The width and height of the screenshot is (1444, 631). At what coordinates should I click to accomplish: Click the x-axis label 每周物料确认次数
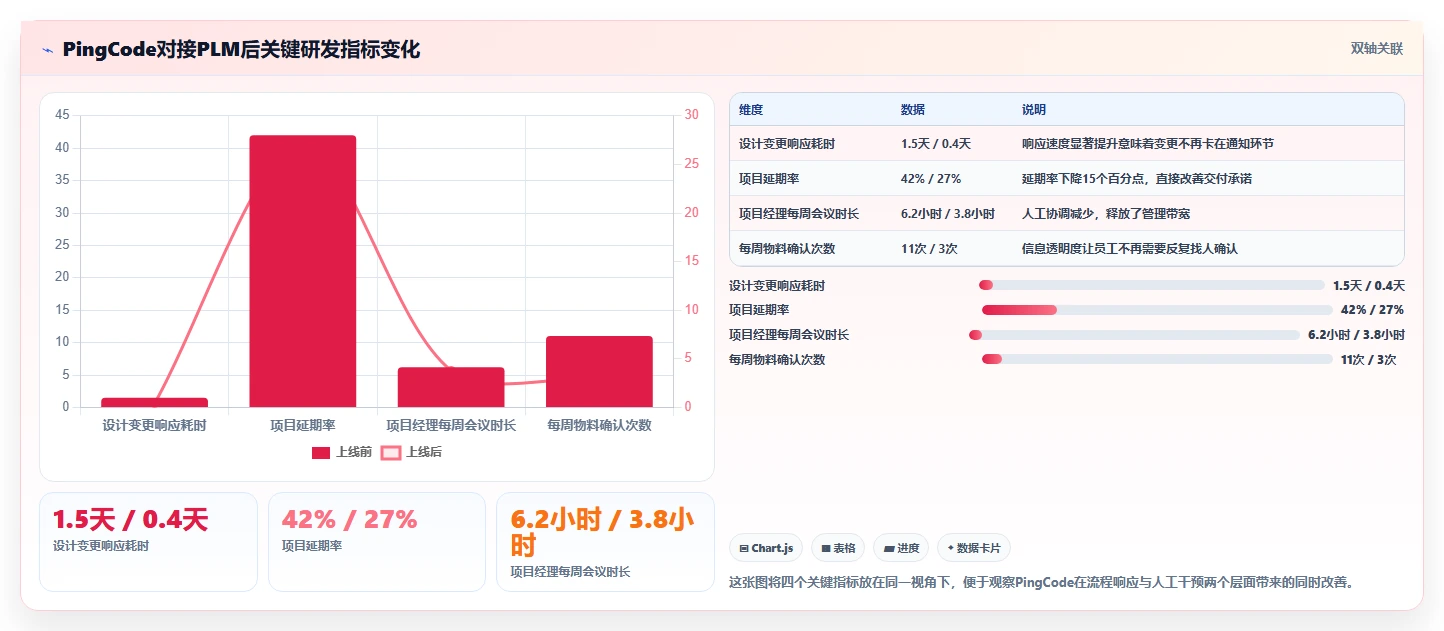pos(599,425)
